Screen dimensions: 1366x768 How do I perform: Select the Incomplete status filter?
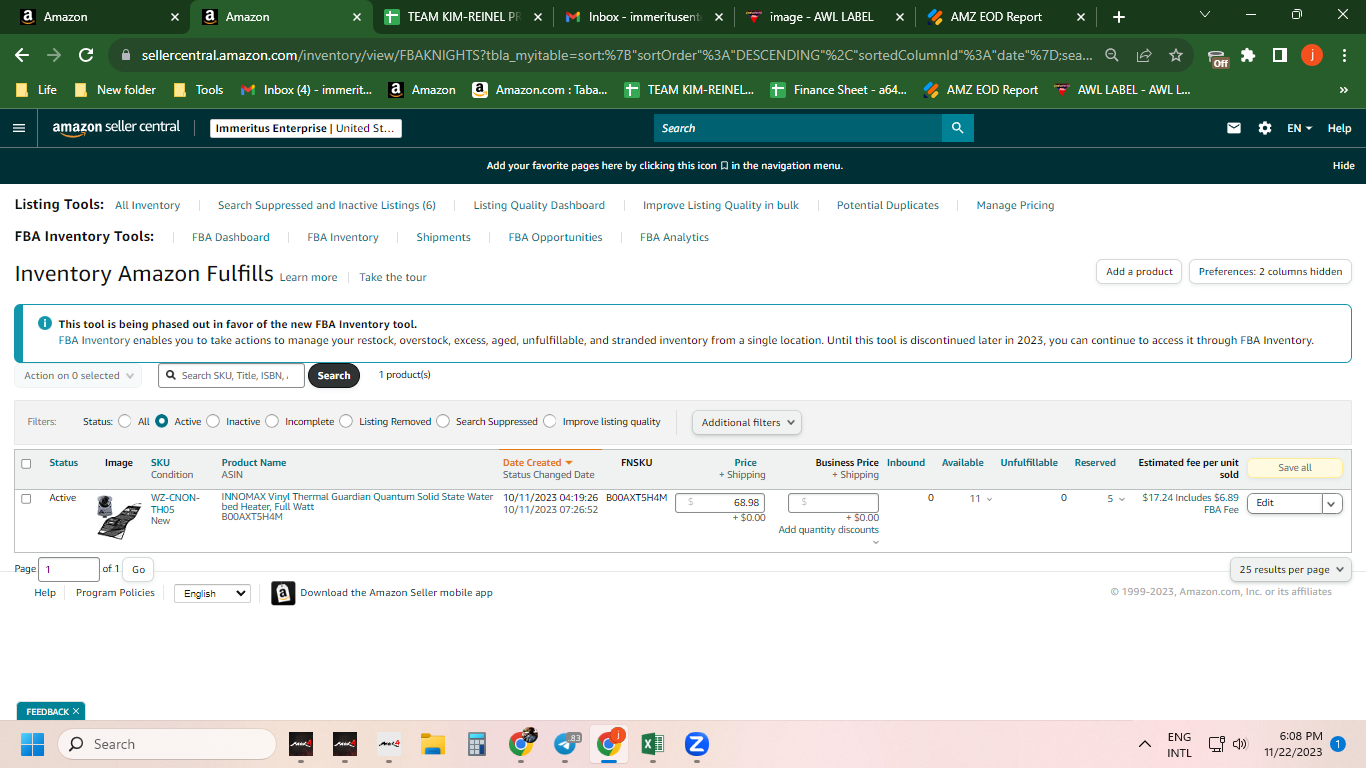tap(272, 422)
